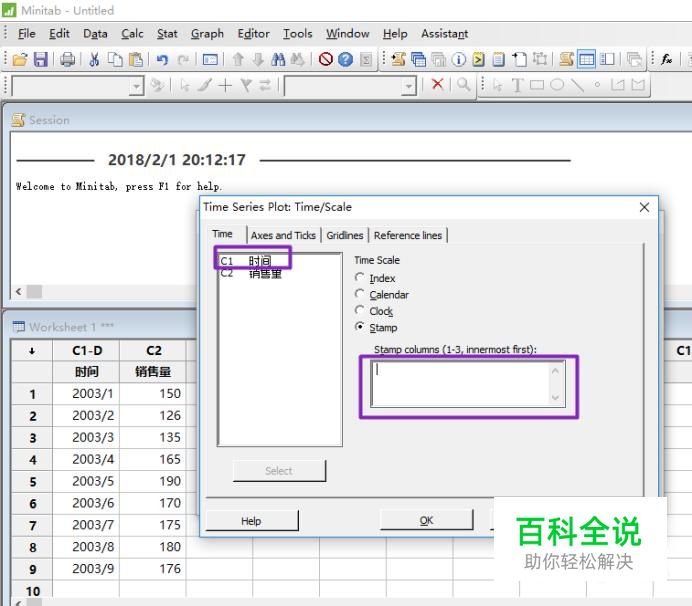Image resolution: width=692 pixels, height=606 pixels.
Task: Click the Print icon in toolbar
Action: (68, 59)
